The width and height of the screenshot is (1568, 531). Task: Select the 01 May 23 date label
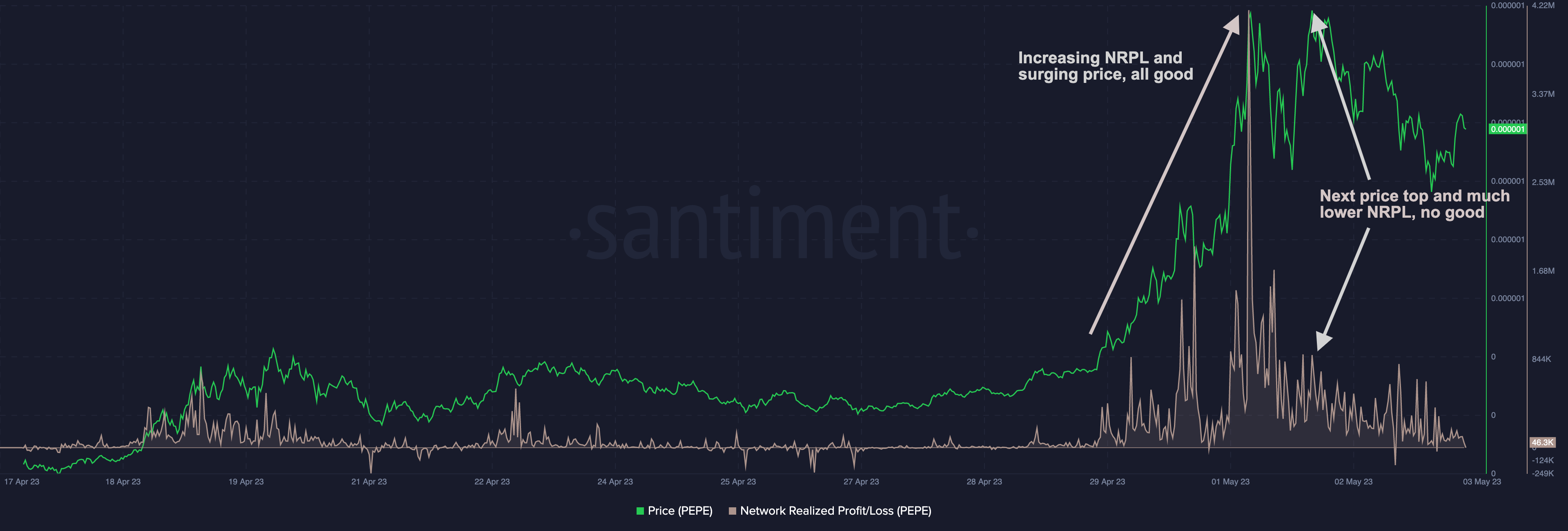pos(1230,482)
